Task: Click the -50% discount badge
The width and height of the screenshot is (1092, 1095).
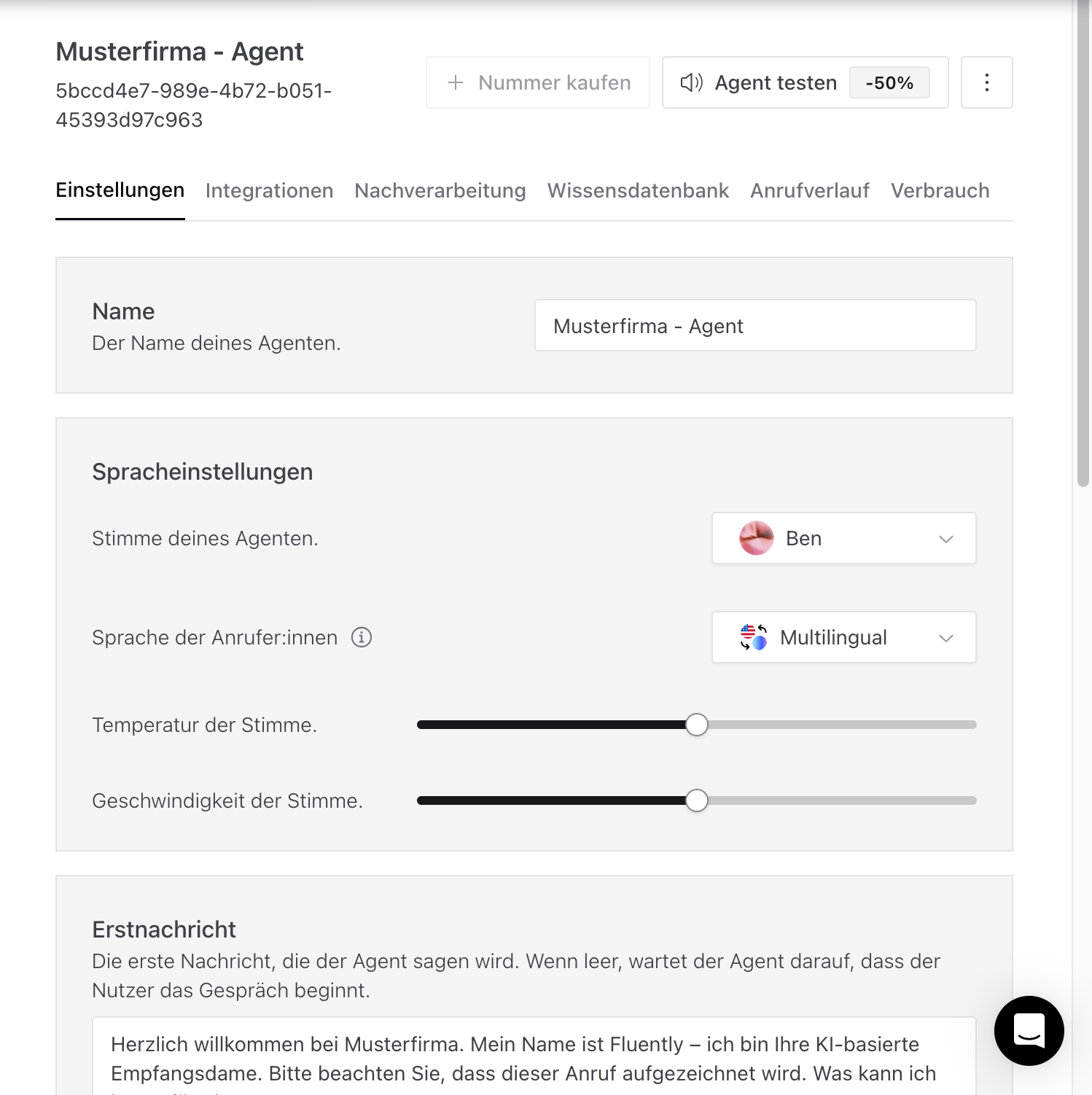Action: 889,82
